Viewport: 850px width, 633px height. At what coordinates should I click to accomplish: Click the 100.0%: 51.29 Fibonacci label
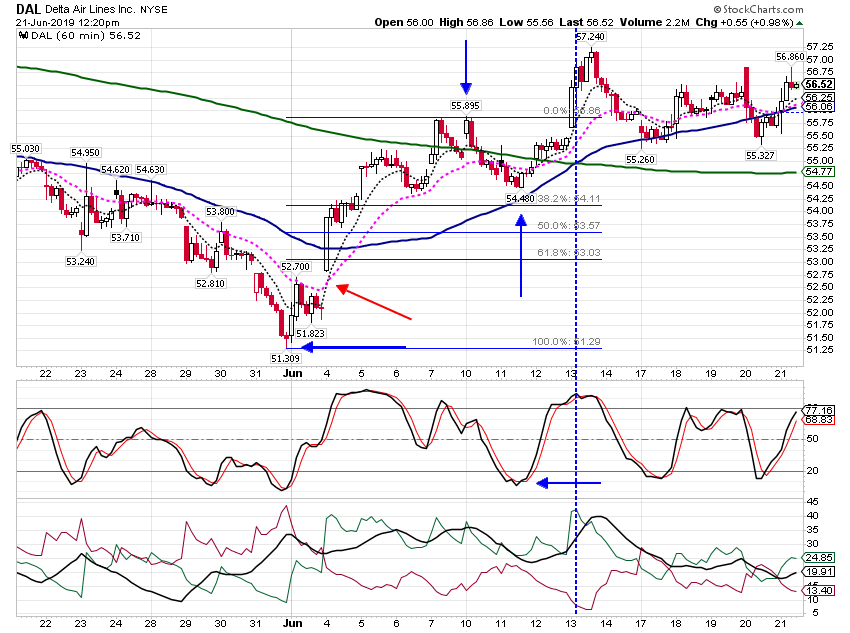click(566, 341)
